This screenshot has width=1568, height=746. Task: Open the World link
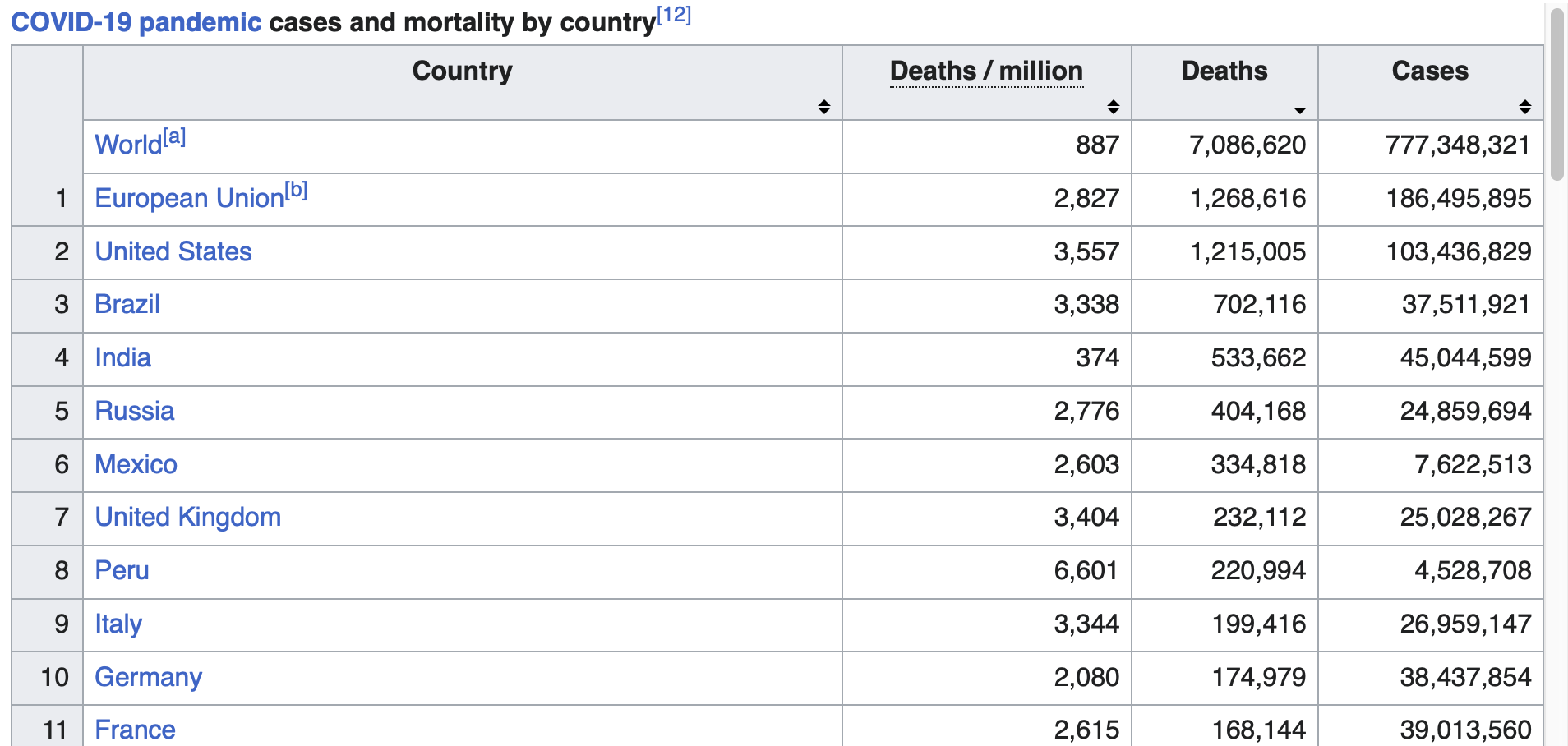(x=128, y=145)
